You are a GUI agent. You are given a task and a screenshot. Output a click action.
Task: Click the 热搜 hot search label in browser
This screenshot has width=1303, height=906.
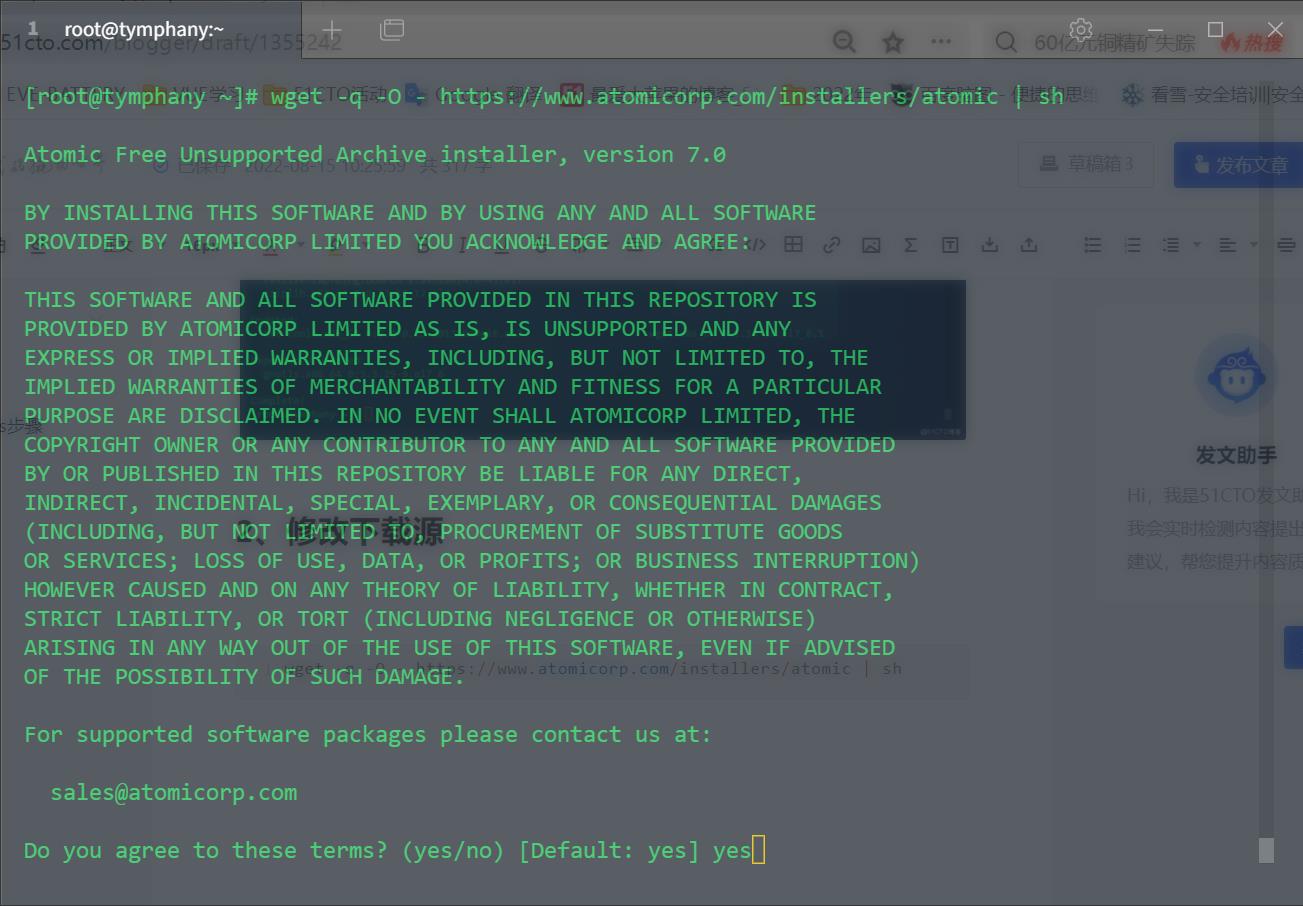pyautogui.click(x=1251, y=42)
